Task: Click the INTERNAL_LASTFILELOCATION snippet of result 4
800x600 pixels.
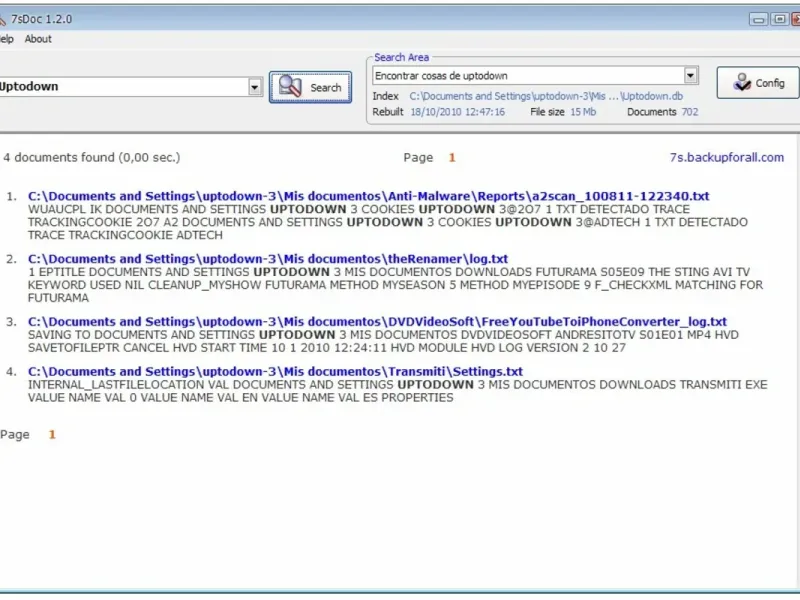Action: pyautogui.click(x=397, y=391)
